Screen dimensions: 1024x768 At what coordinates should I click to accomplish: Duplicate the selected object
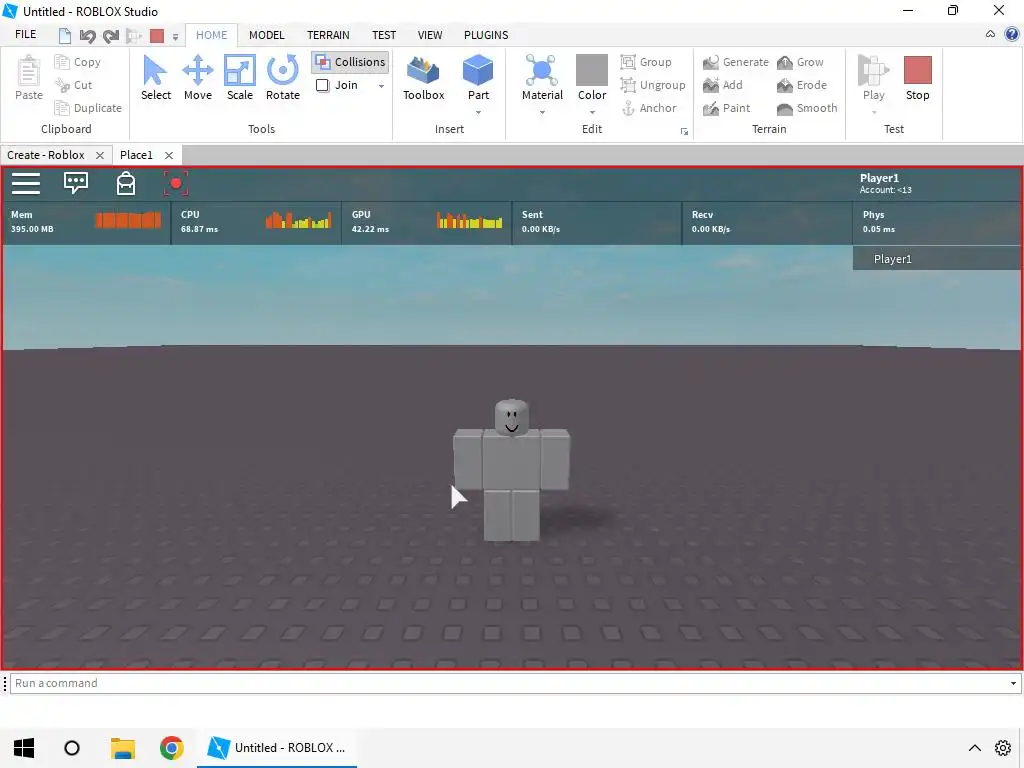point(88,108)
